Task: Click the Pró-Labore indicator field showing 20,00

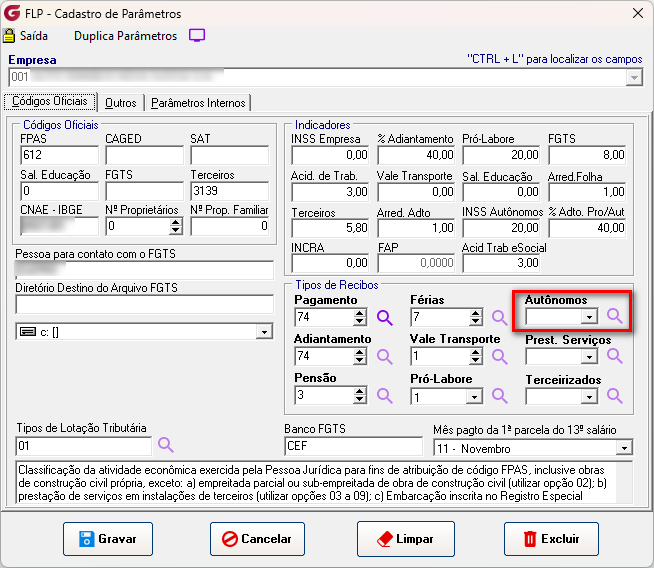Action: click(501, 155)
